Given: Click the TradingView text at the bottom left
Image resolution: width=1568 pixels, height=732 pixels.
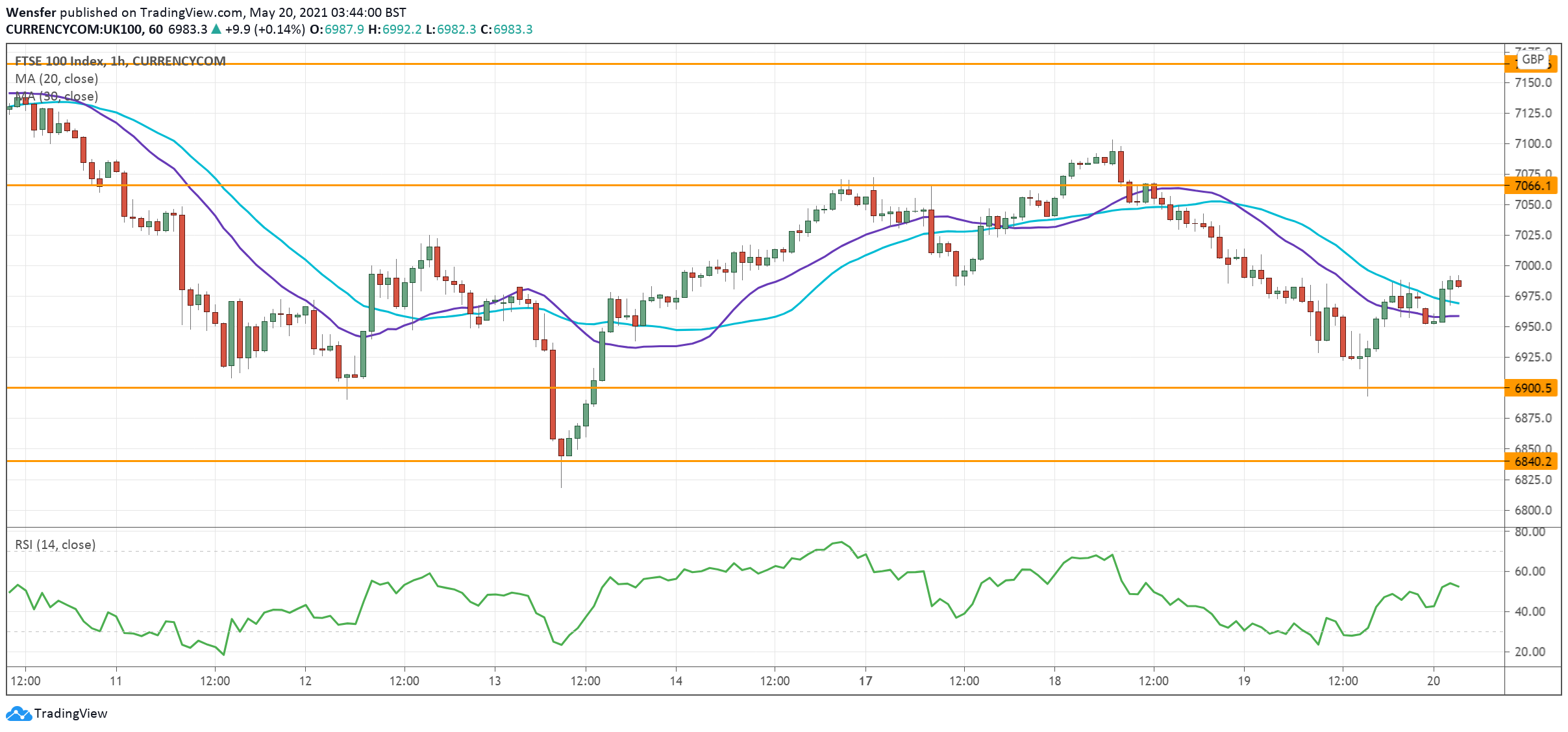Looking at the screenshot, I should pyautogui.click(x=70, y=713).
